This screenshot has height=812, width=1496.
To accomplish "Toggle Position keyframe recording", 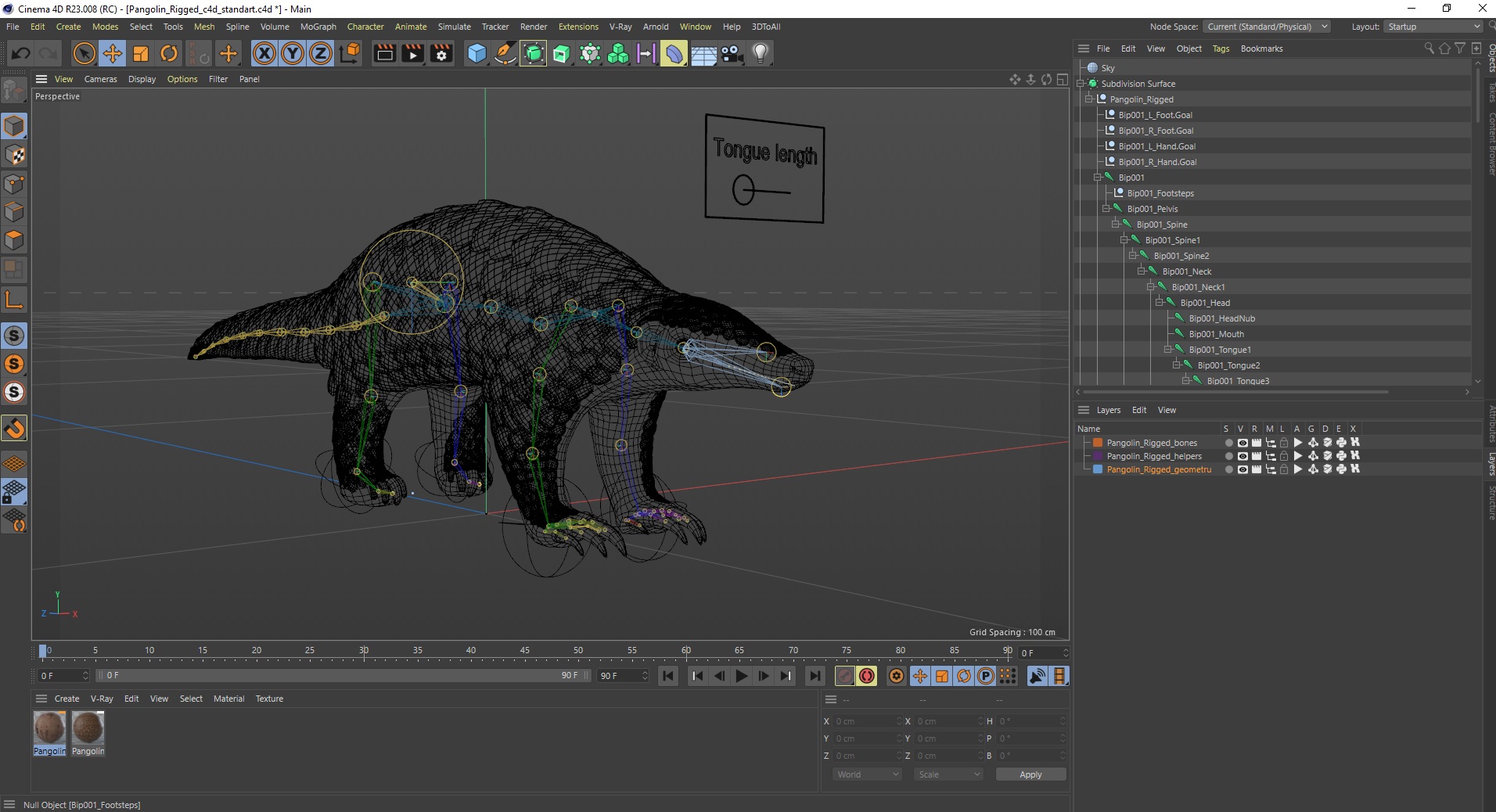I will click(x=920, y=676).
